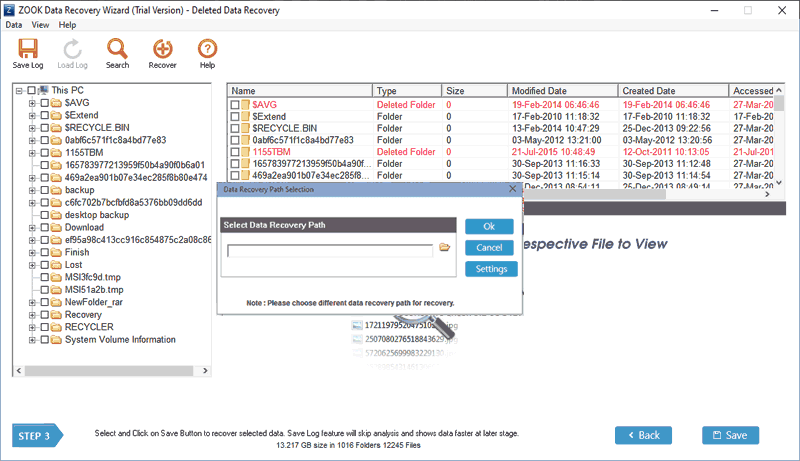Screen dimensions: 800x461
Task: Click the browse folder icon in dialog
Action: click(445, 247)
